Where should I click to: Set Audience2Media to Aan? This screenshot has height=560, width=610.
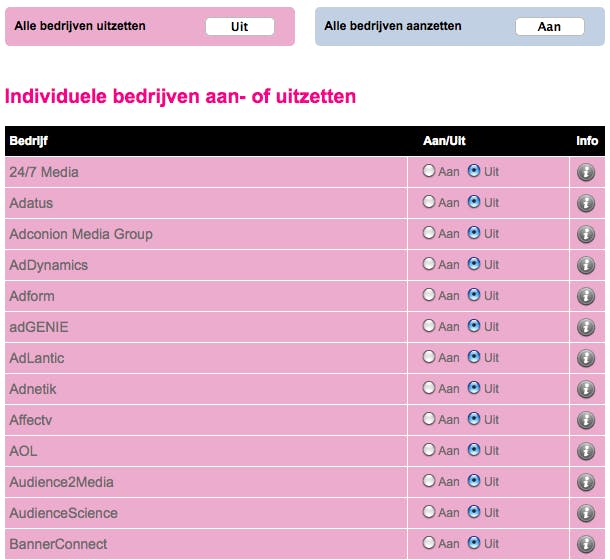428,481
